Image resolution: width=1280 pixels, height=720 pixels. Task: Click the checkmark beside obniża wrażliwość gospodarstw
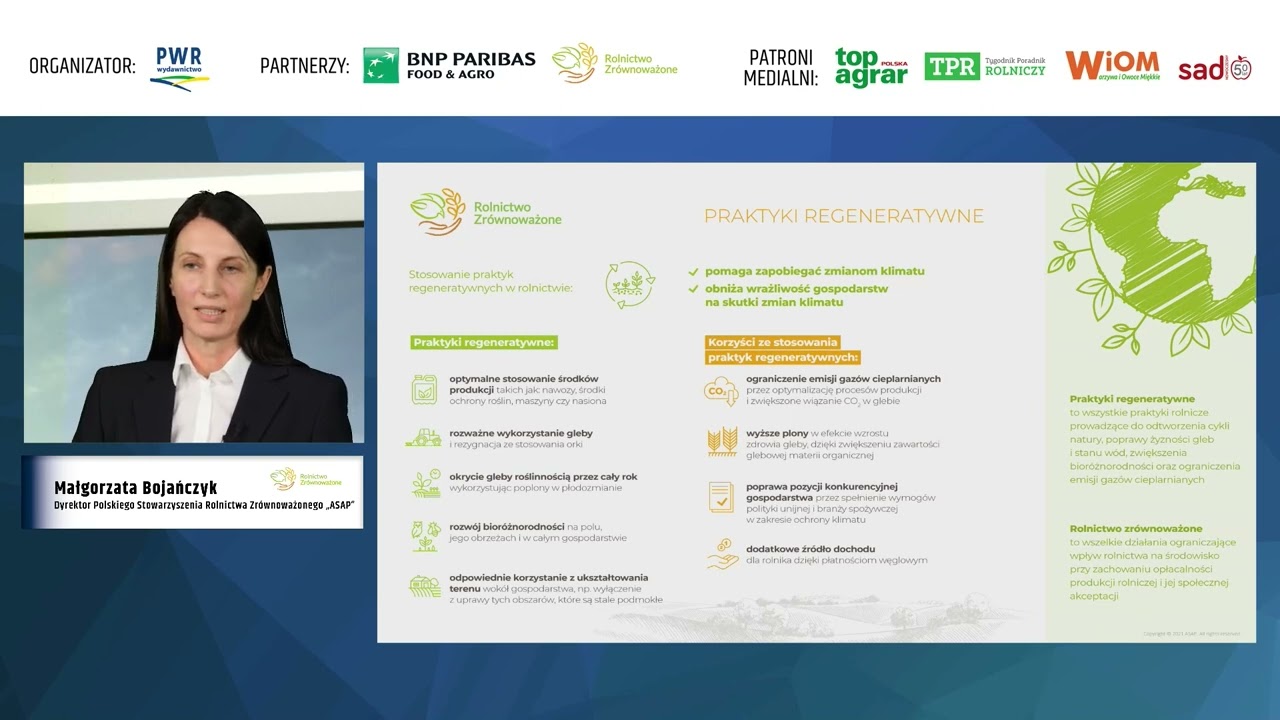pyautogui.click(x=693, y=289)
